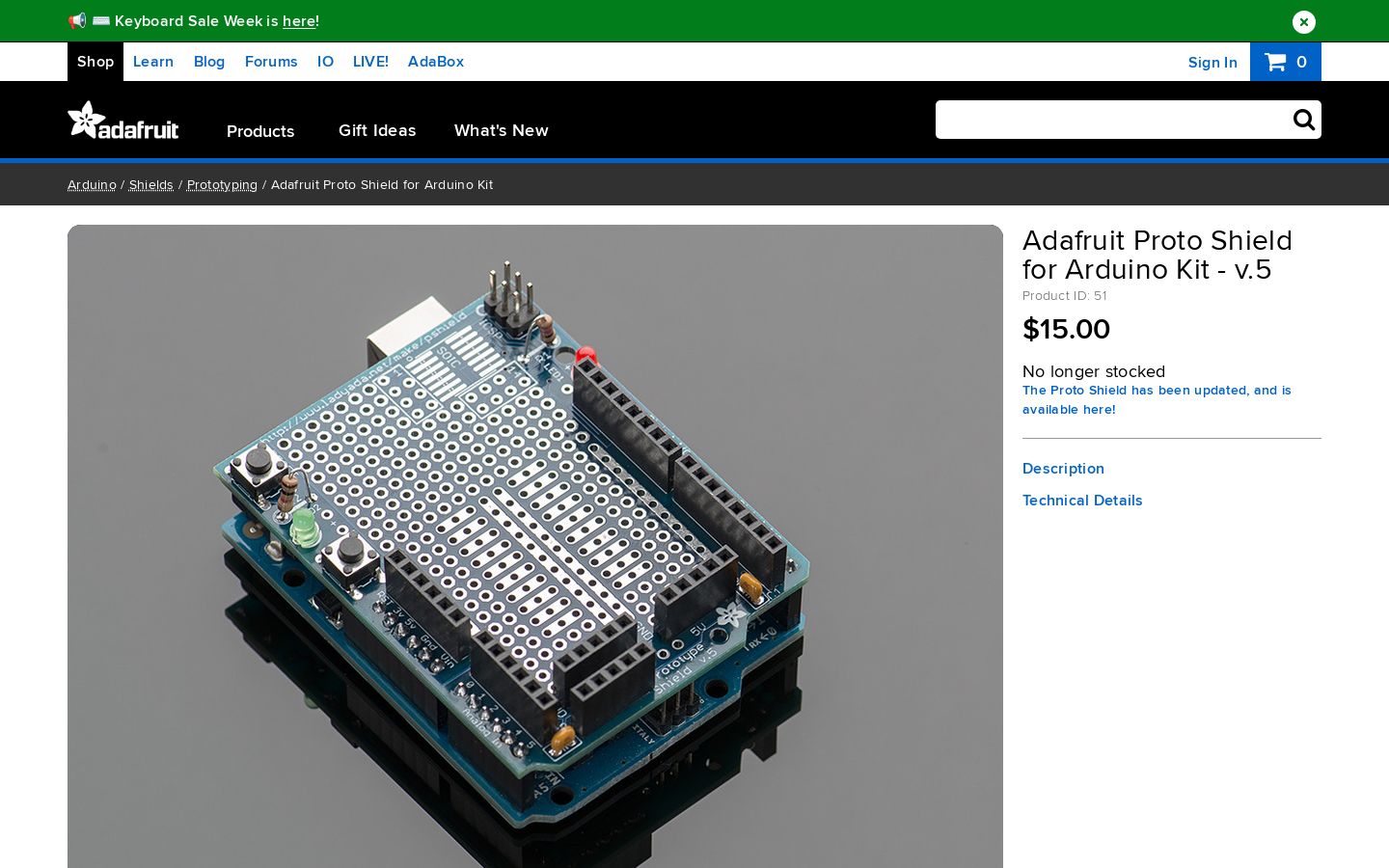Screen dimensions: 1389x868
Task: Click the current breadcrumb 'Adafruit Proto Shield for Arduino Kit'
Action: [382, 184]
